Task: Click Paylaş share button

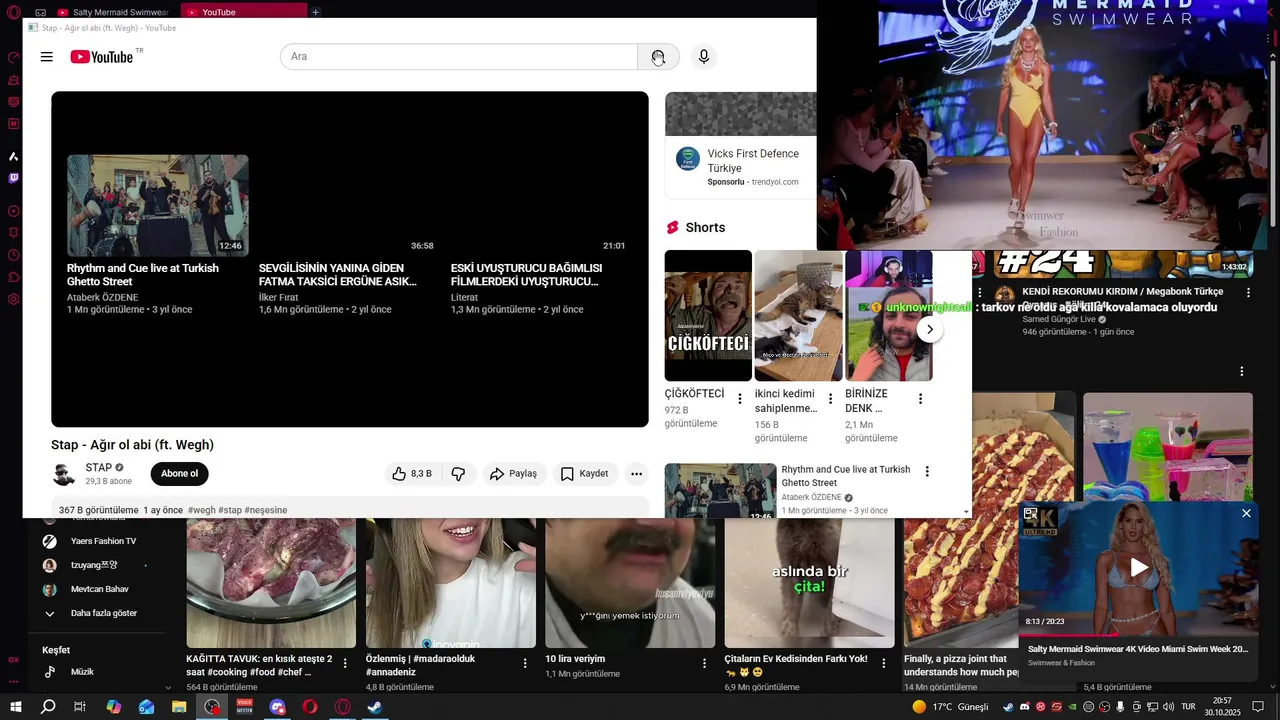Action: pos(513,474)
